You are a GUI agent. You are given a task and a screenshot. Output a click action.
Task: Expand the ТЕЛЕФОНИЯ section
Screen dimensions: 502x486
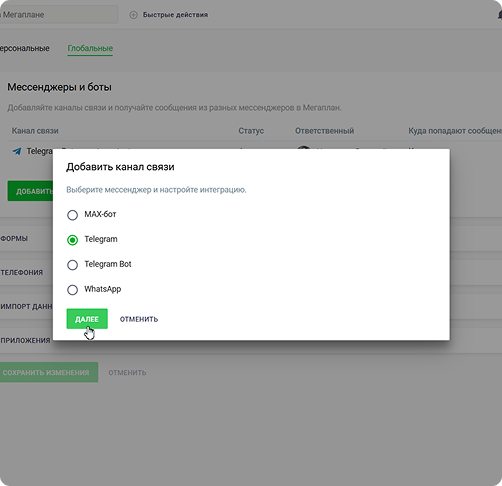click(22, 273)
